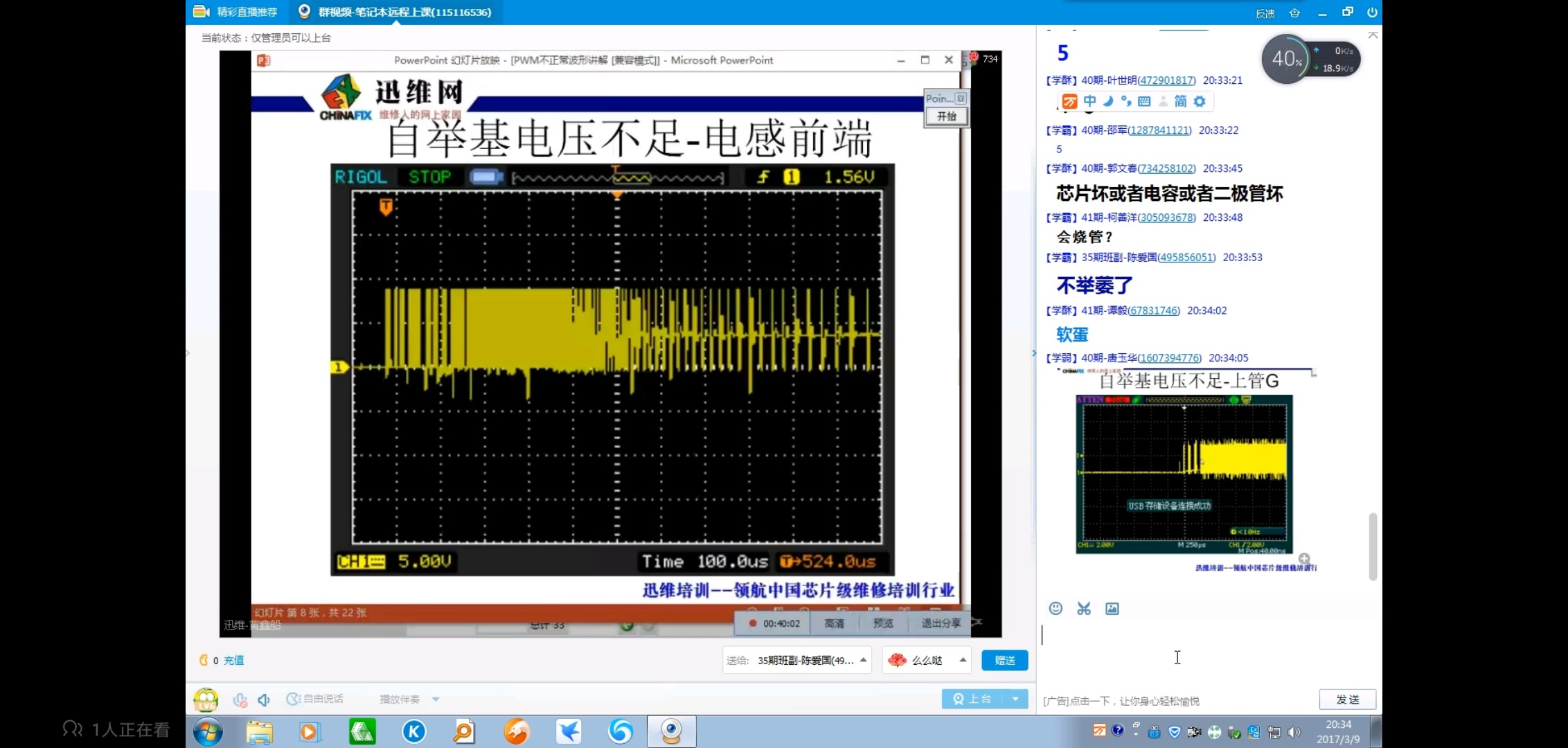Click the LV6 user avatar icon

click(206, 700)
